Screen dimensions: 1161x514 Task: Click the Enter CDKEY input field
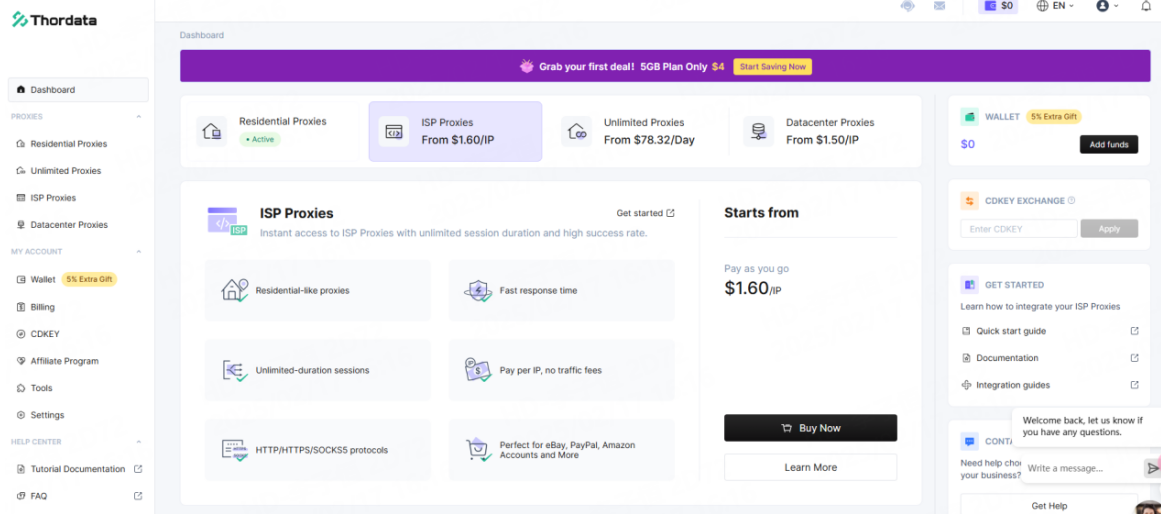coord(1018,229)
